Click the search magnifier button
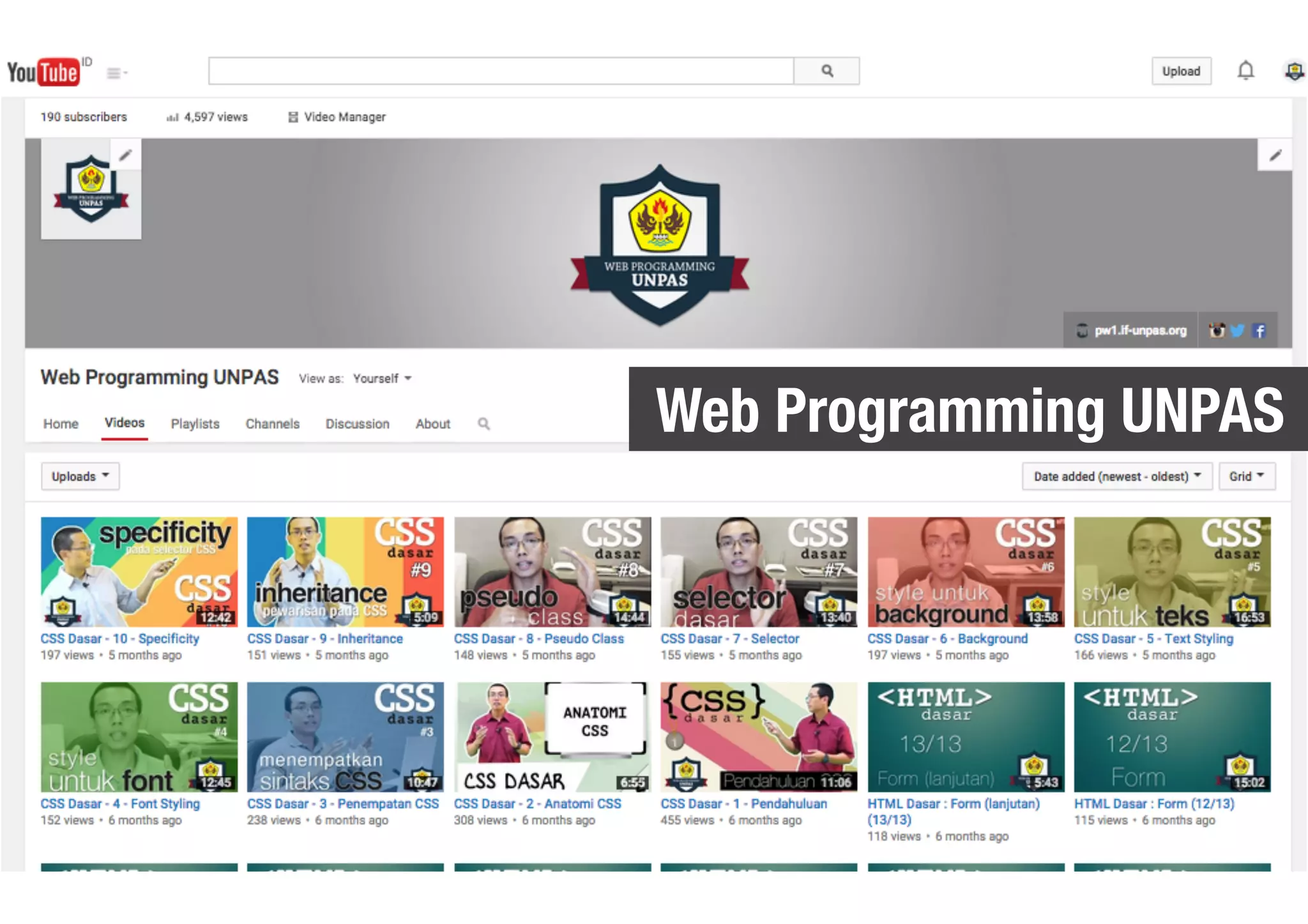 (x=826, y=71)
